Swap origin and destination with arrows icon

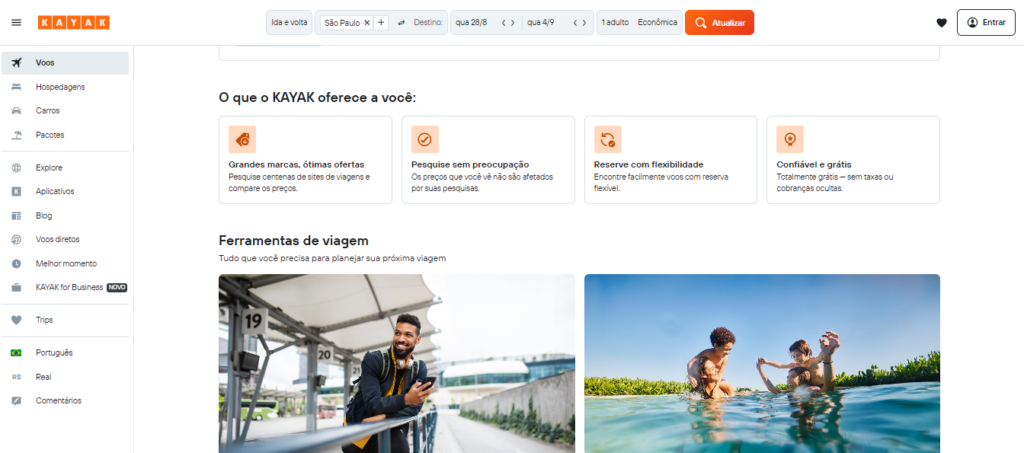401,22
